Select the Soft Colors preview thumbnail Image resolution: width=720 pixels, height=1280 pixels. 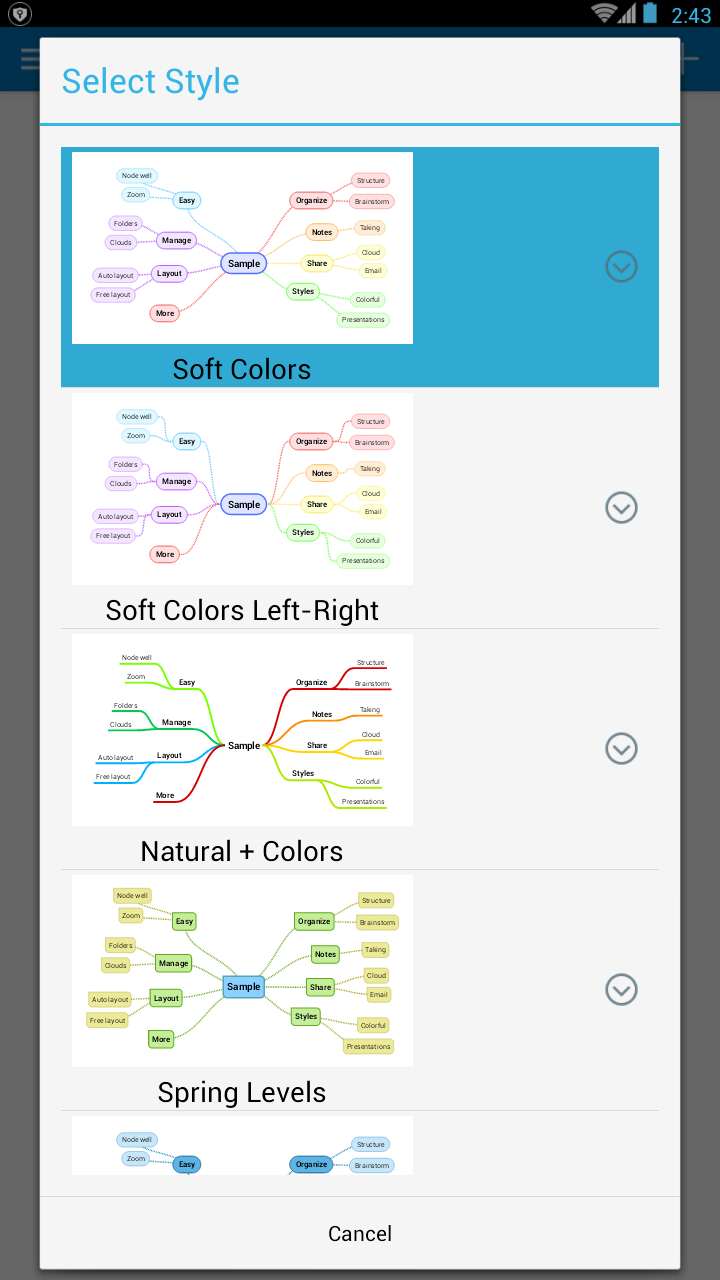[x=242, y=248]
